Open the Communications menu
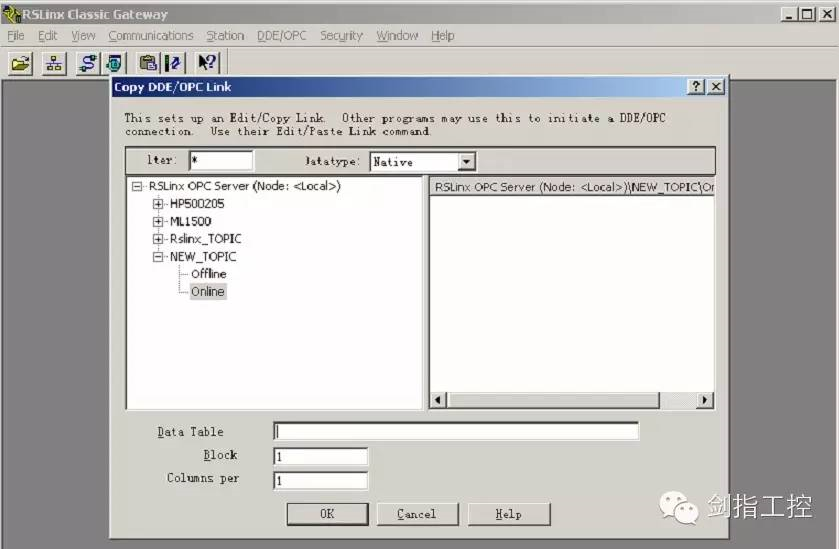Screen dimensions: 839x549 coord(150,36)
